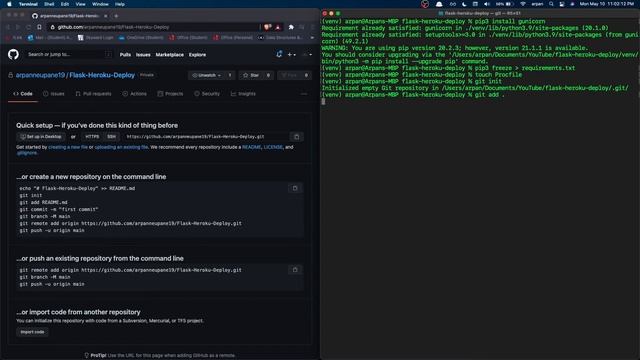Open the Edit menu
This screenshot has height=360, width=640.
click(65, 4)
